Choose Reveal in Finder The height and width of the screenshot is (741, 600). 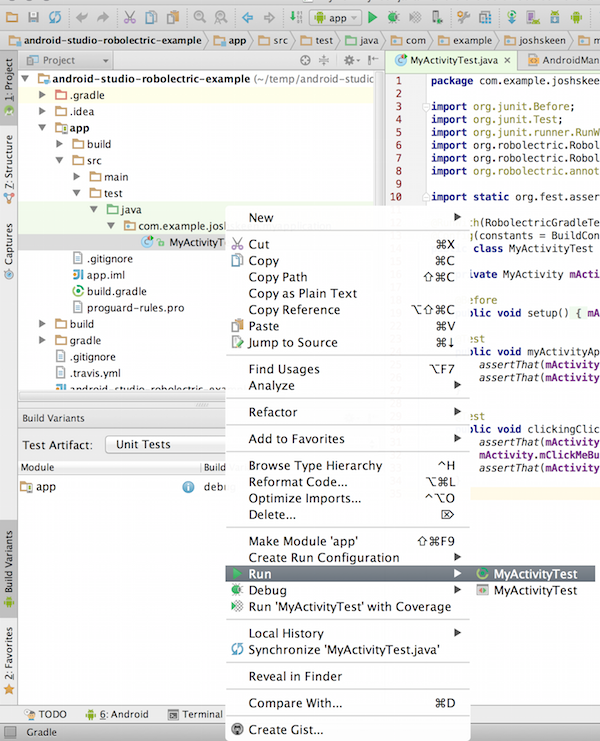coord(348,676)
